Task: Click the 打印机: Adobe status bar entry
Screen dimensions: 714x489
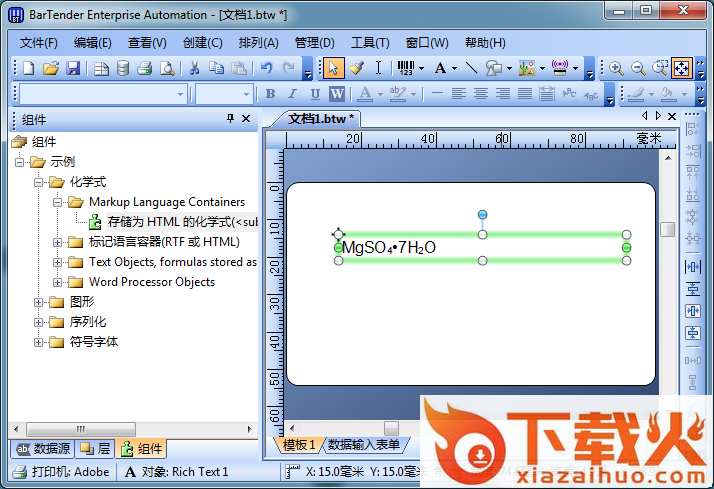Action: click(61, 472)
